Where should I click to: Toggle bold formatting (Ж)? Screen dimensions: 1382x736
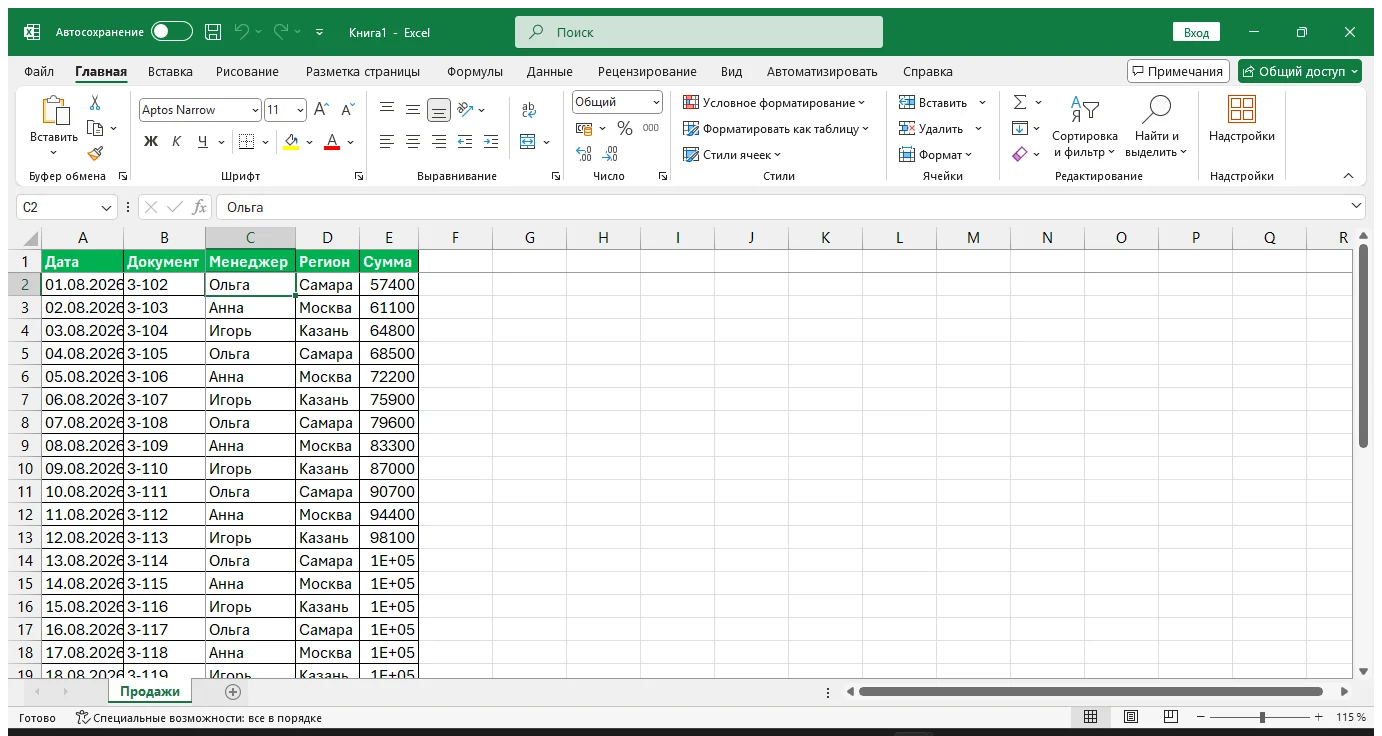(x=151, y=142)
